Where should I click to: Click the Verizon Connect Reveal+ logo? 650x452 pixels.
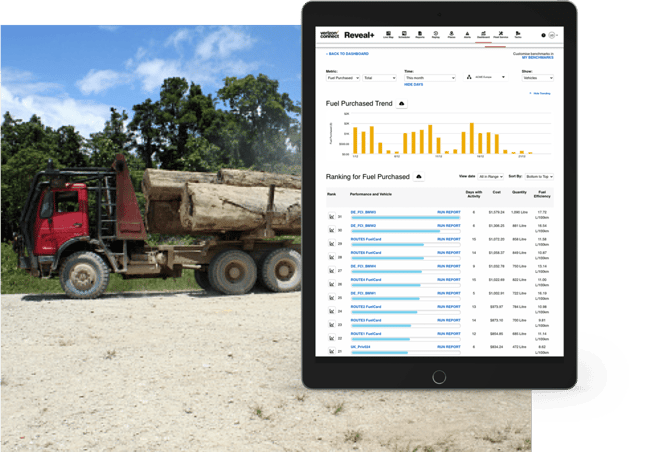(x=347, y=35)
